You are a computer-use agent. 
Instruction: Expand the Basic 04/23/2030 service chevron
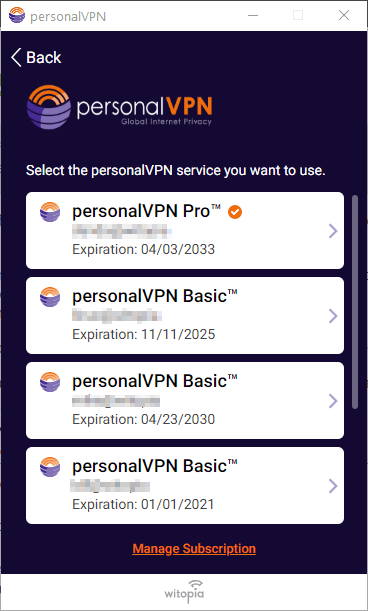pyautogui.click(x=333, y=401)
